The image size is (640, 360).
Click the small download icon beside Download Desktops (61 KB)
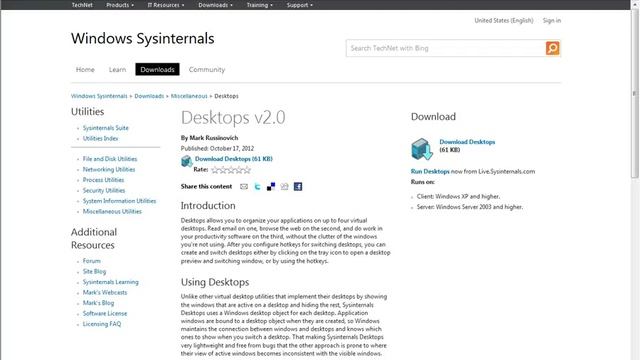187,161
